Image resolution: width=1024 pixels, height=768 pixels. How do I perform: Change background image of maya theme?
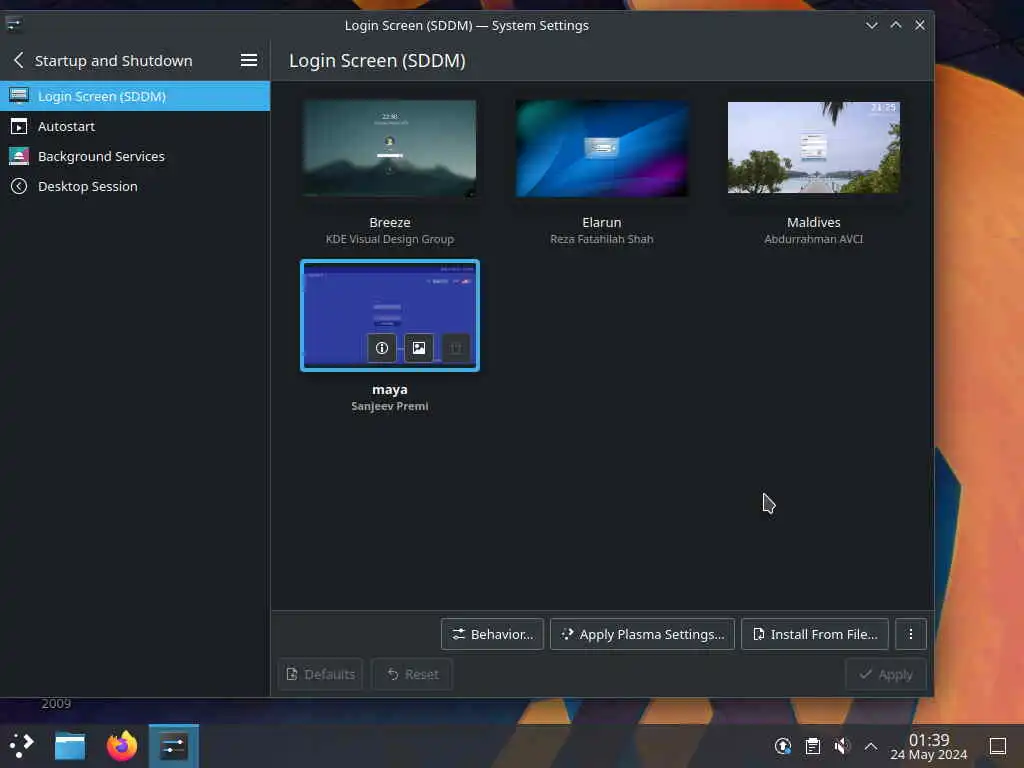click(x=419, y=348)
